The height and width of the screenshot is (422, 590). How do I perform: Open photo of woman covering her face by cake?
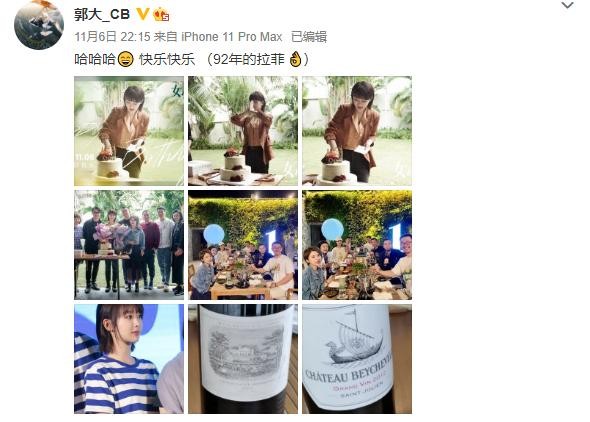point(243,131)
